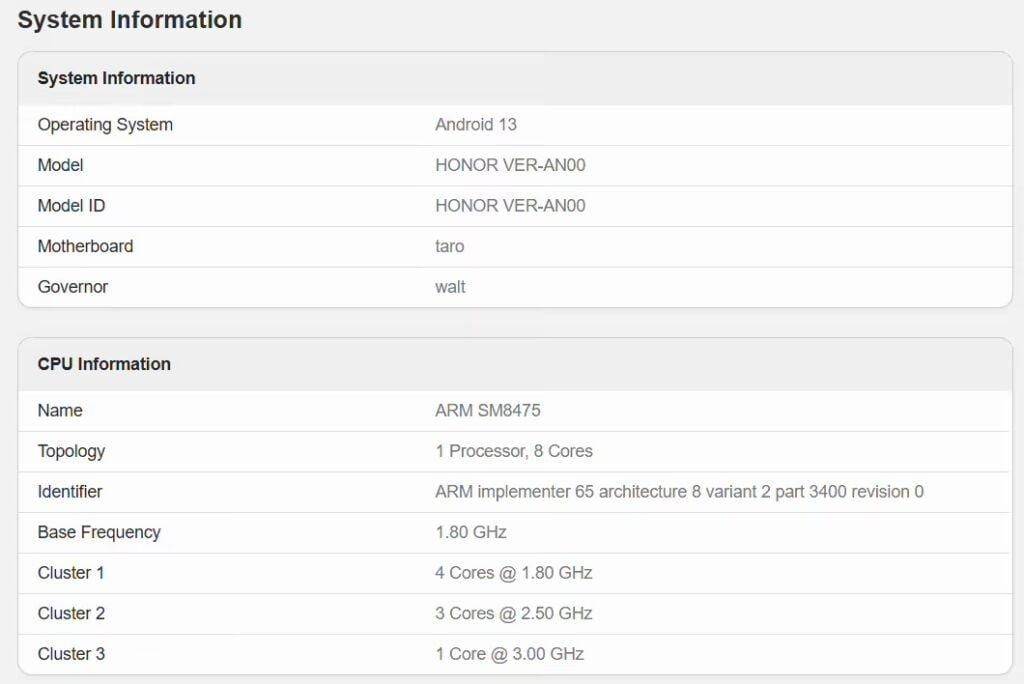Click the Cluster 1 row label
1024x684 pixels.
(x=71, y=573)
